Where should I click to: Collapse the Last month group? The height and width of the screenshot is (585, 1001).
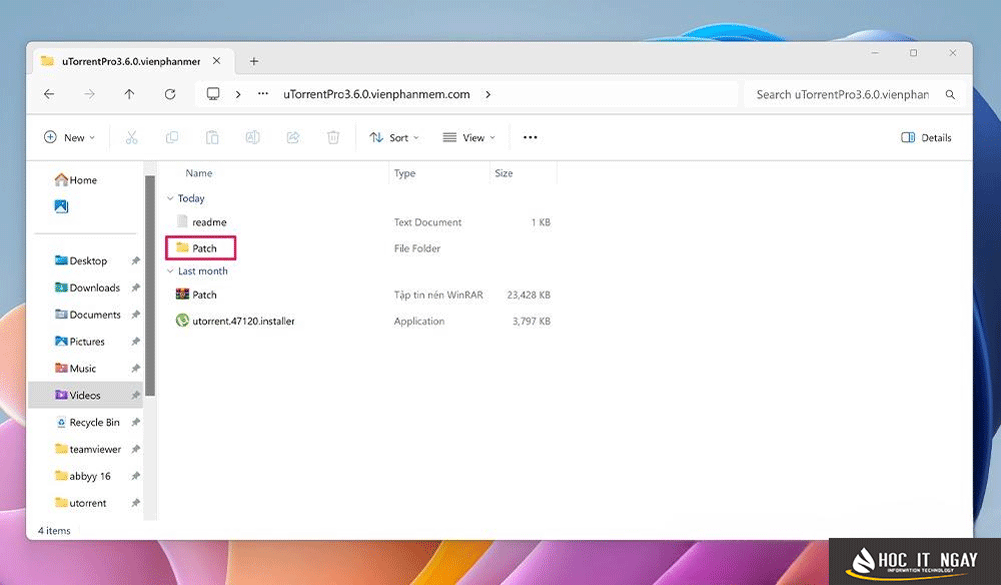click(x=170, y=271)
